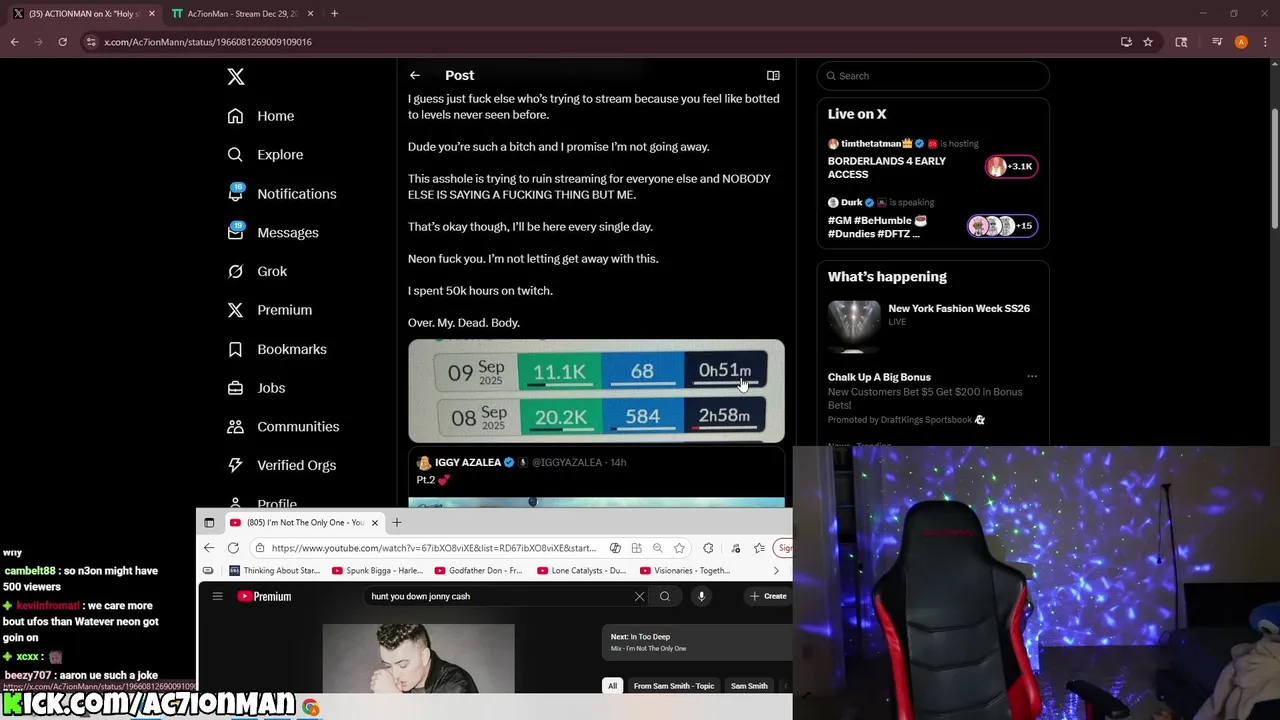The height and width of the screenshot is (720, 1280).
Task: Click YouTube voice search microphone
Action: [x=701, y=596]
